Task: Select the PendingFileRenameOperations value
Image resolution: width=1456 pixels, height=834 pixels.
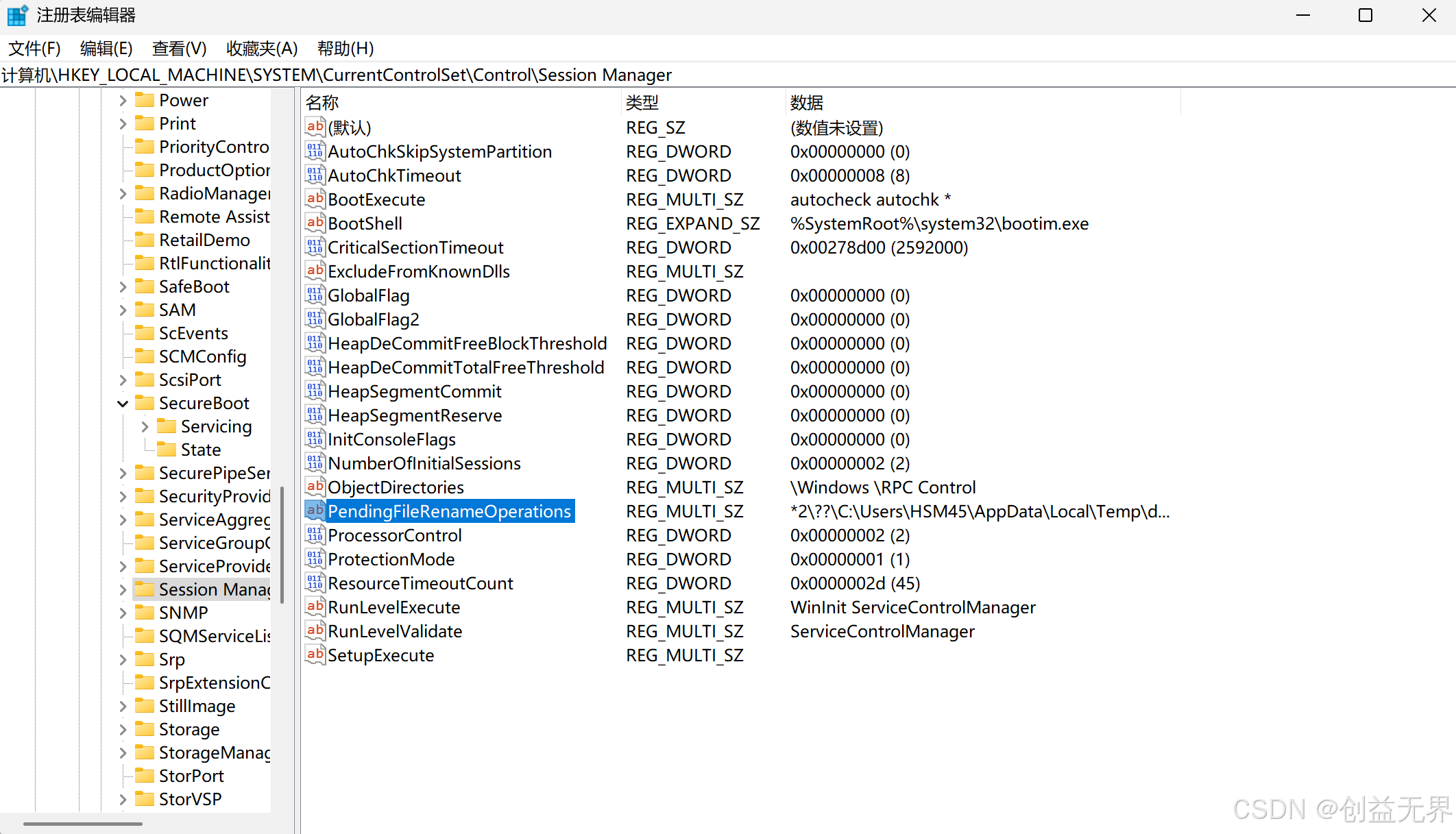Action: click(449, 511)
